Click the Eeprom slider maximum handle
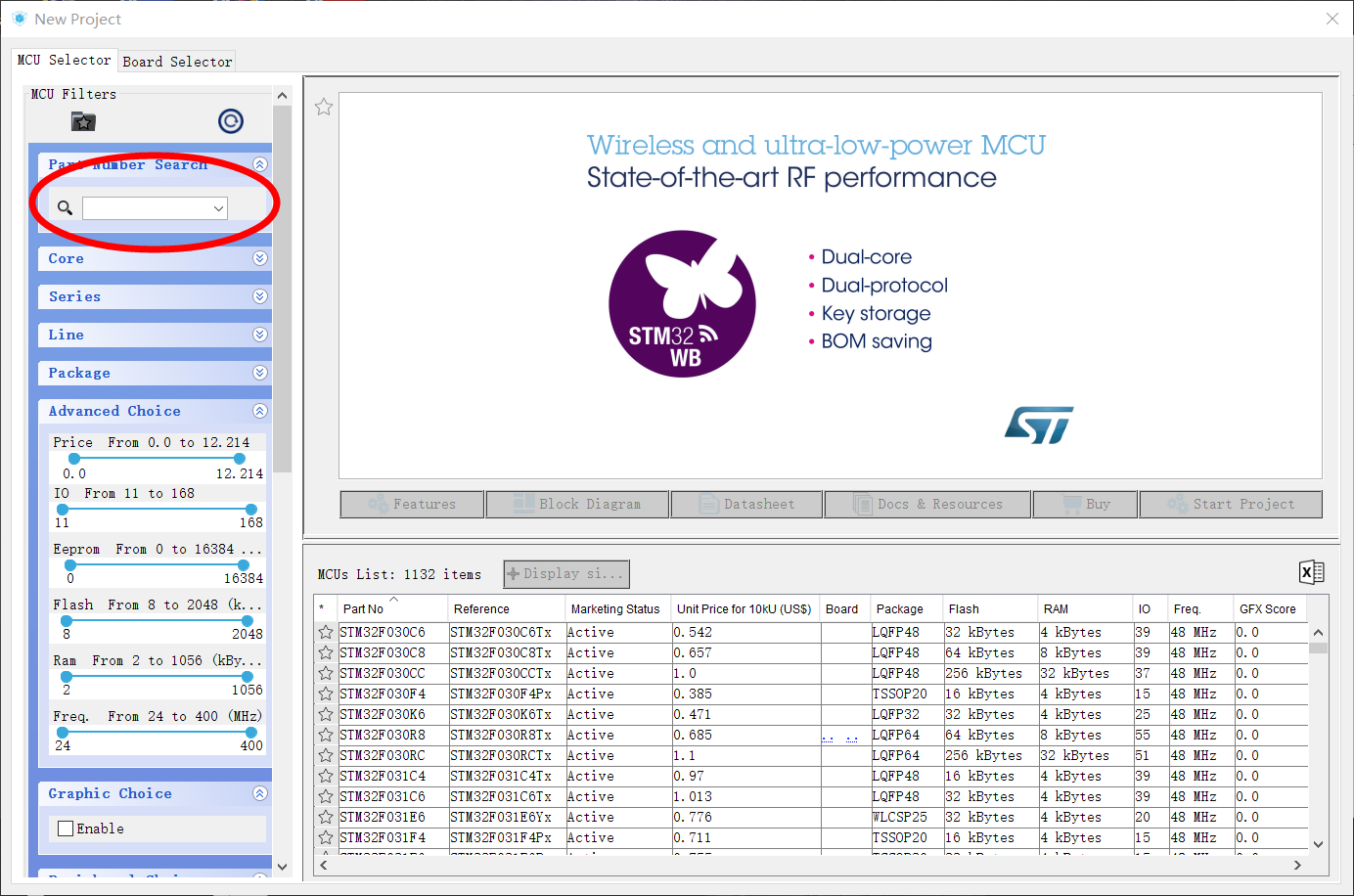 [244, 564]
